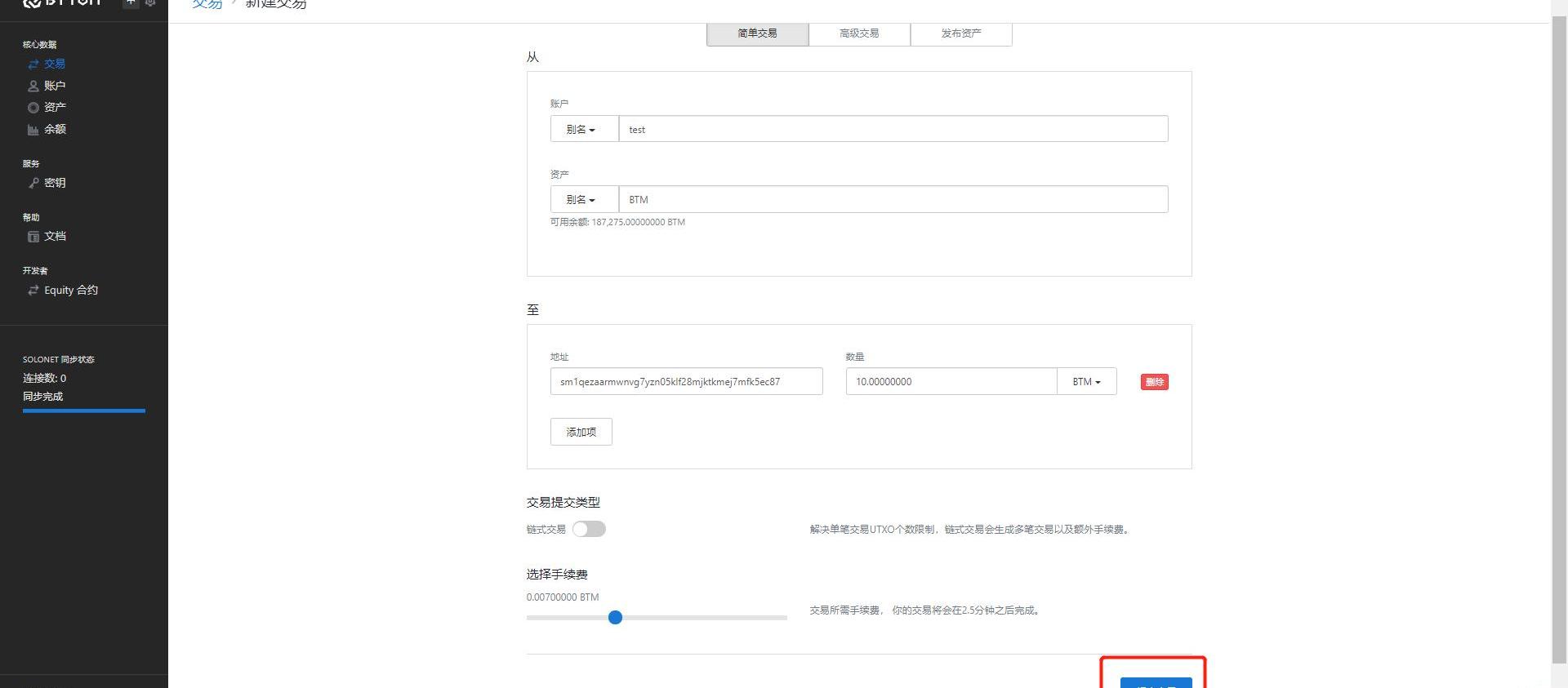Click the settings gear icon in sidebar header

click(150, 3)
